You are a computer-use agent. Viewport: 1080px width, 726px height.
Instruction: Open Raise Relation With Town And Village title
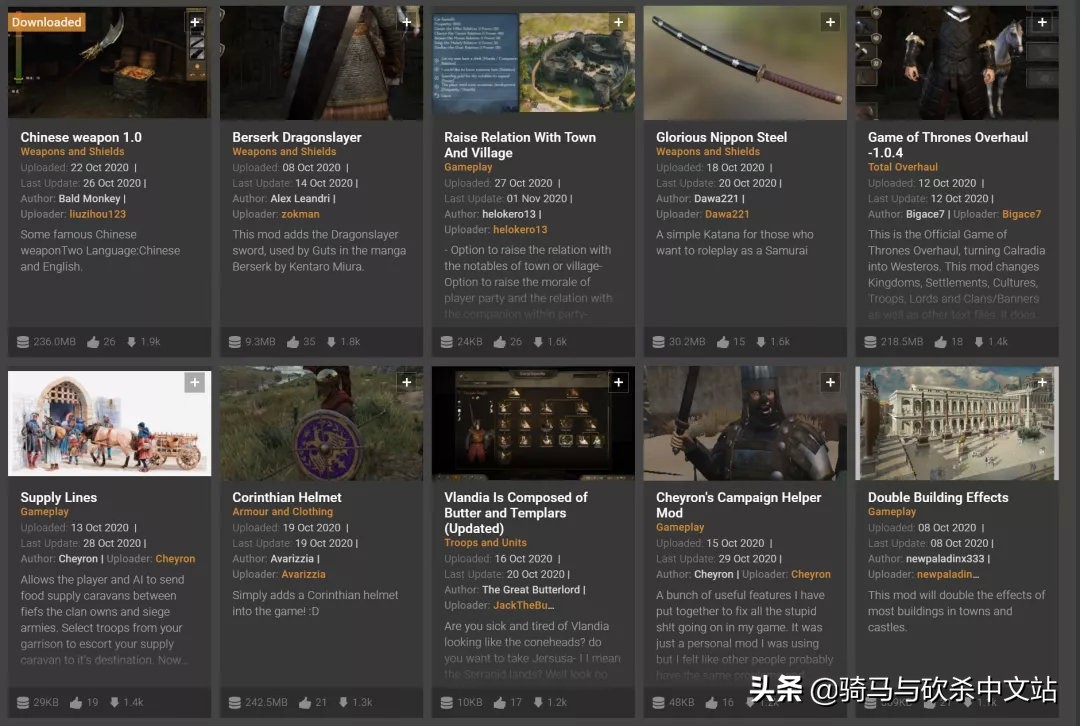tap(519, 144)
